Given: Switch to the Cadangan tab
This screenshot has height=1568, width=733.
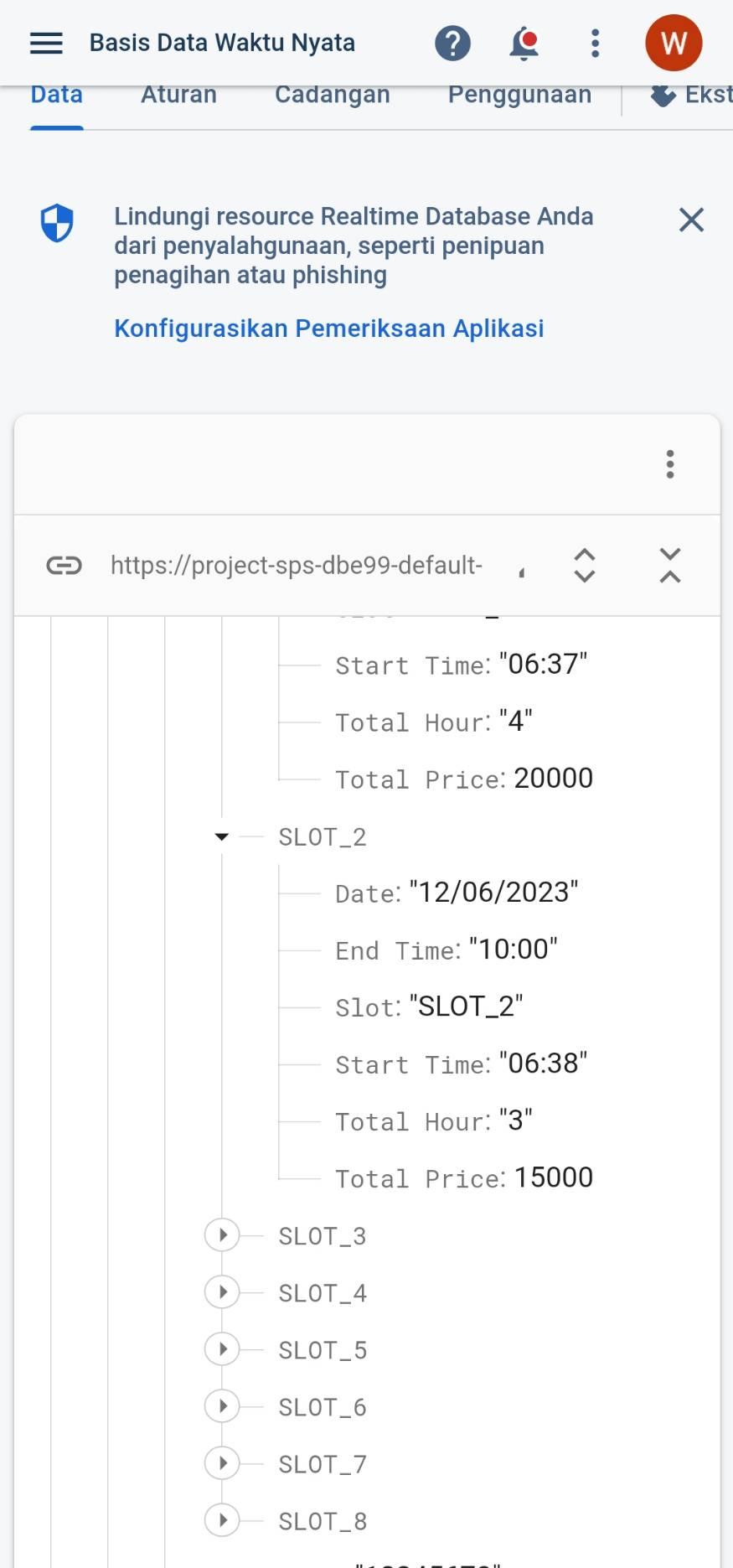Looking at the screenshot, I should [x=332, y=95].
